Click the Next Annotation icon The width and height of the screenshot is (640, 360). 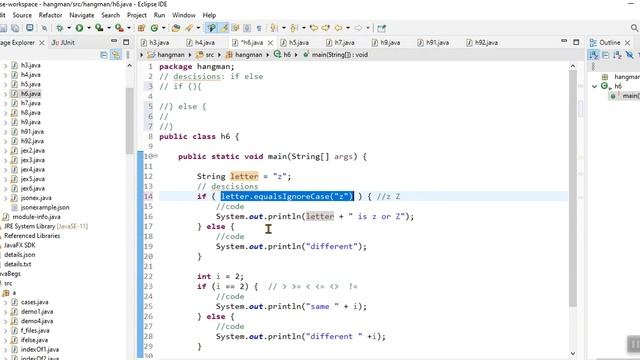click(x=274, y=28)
